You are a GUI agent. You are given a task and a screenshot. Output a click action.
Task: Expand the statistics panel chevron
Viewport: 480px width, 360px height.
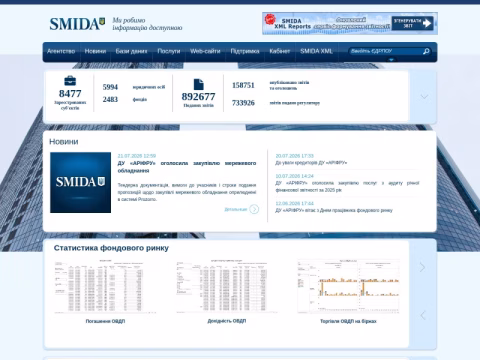[424, 97]
